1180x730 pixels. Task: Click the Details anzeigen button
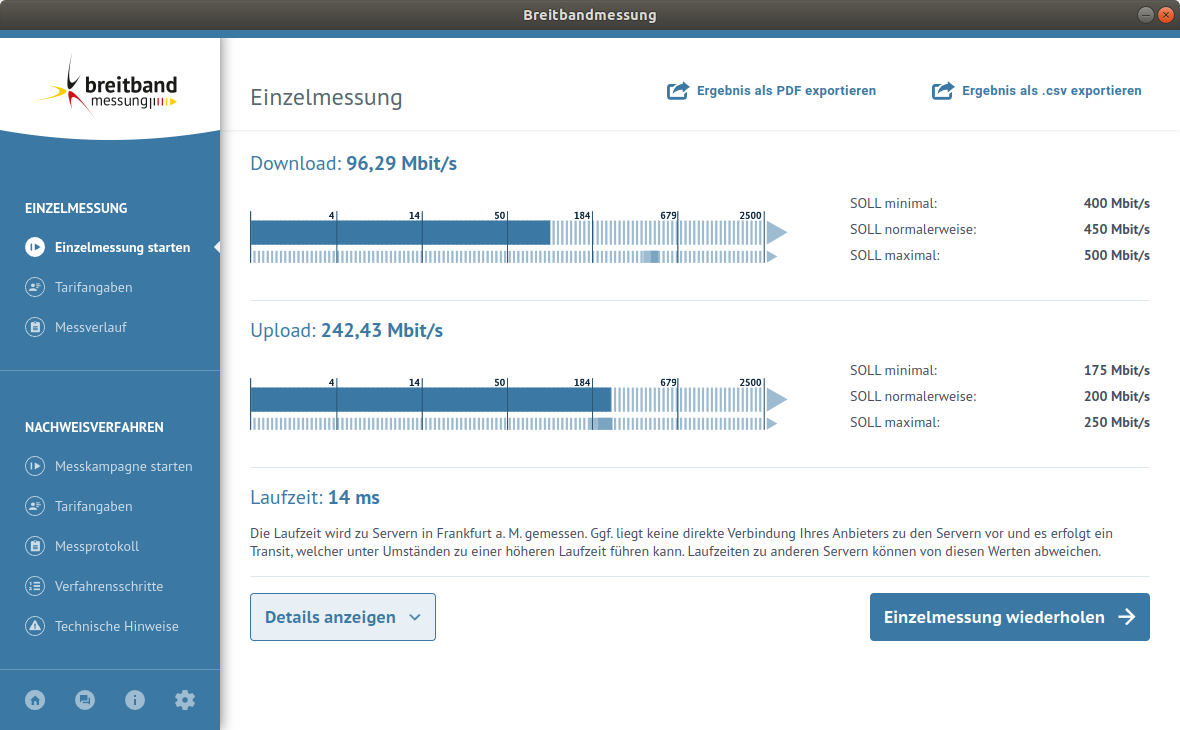(x=342, y=617)
